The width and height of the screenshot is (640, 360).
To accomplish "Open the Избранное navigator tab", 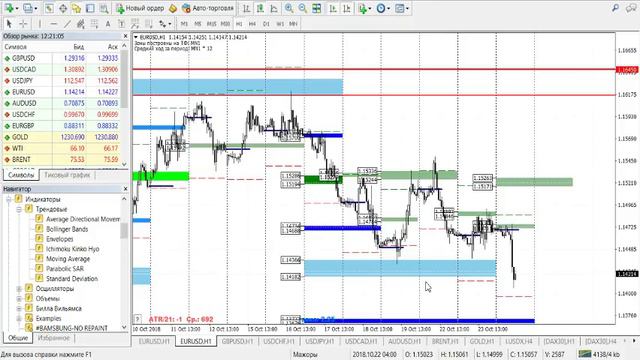I will point(53,338).
